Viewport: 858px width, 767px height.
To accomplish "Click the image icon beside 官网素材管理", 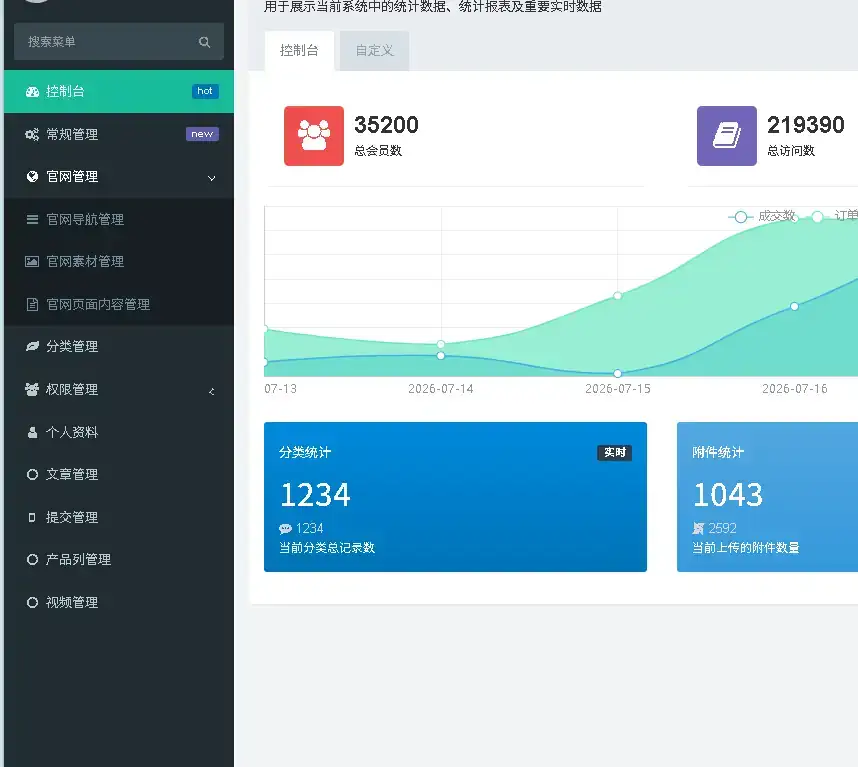I will click(32, 262).
